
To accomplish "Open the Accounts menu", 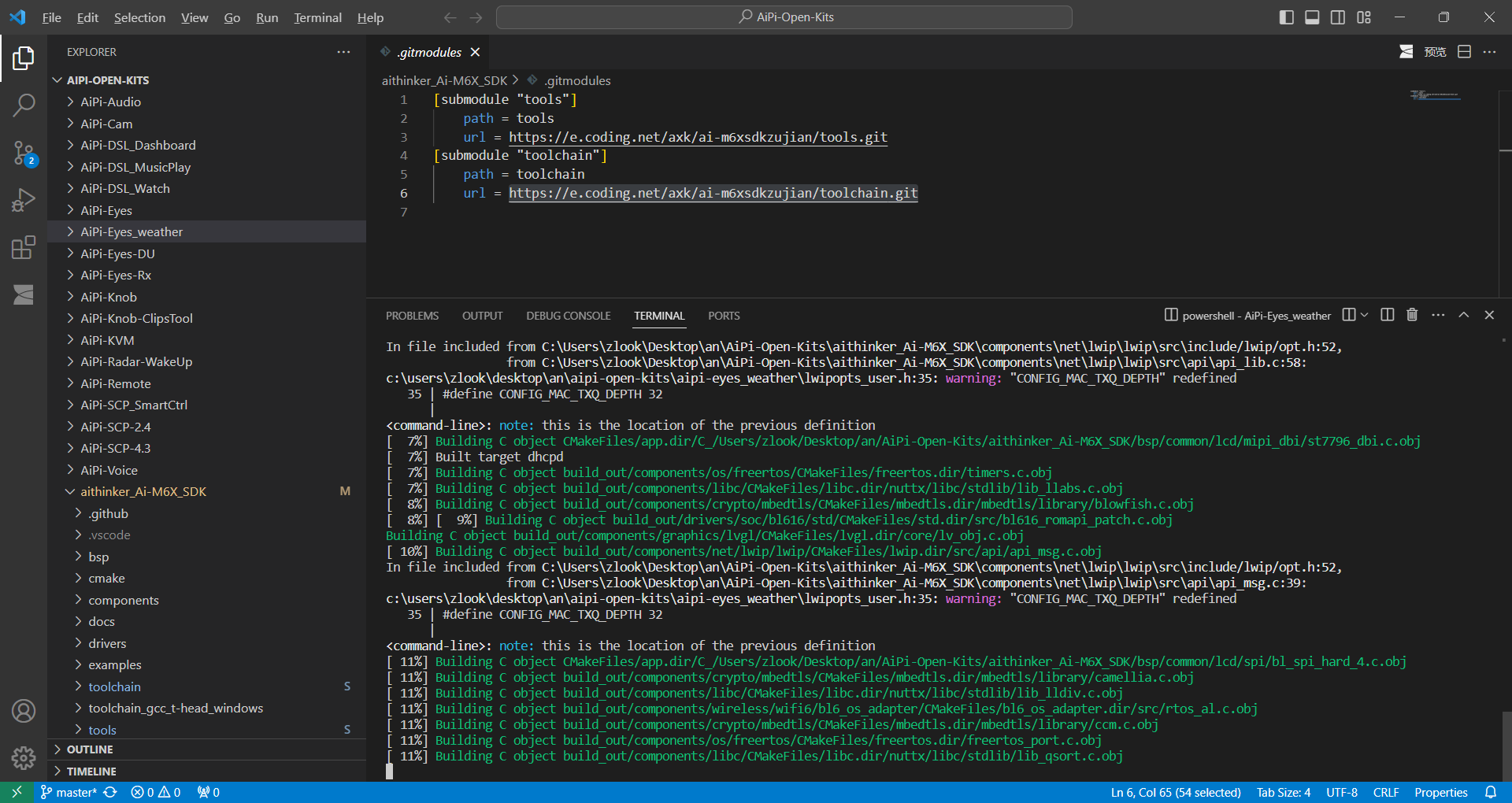I will pyautogui.click(x=24, y=711).
